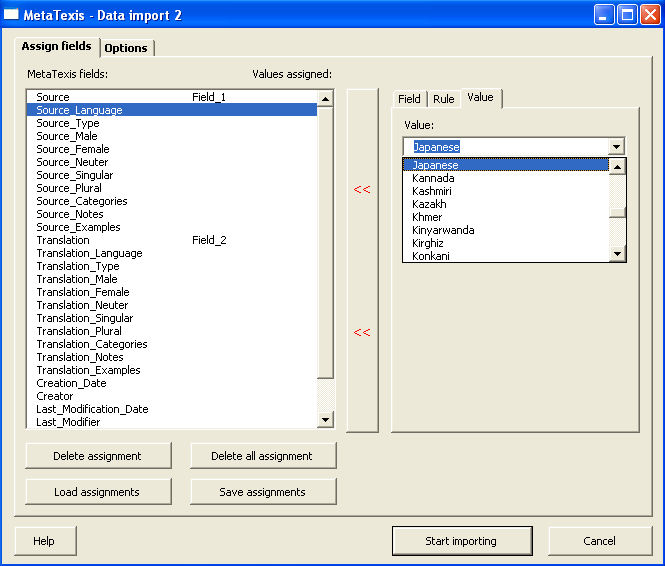Open Help

point(45,541)
